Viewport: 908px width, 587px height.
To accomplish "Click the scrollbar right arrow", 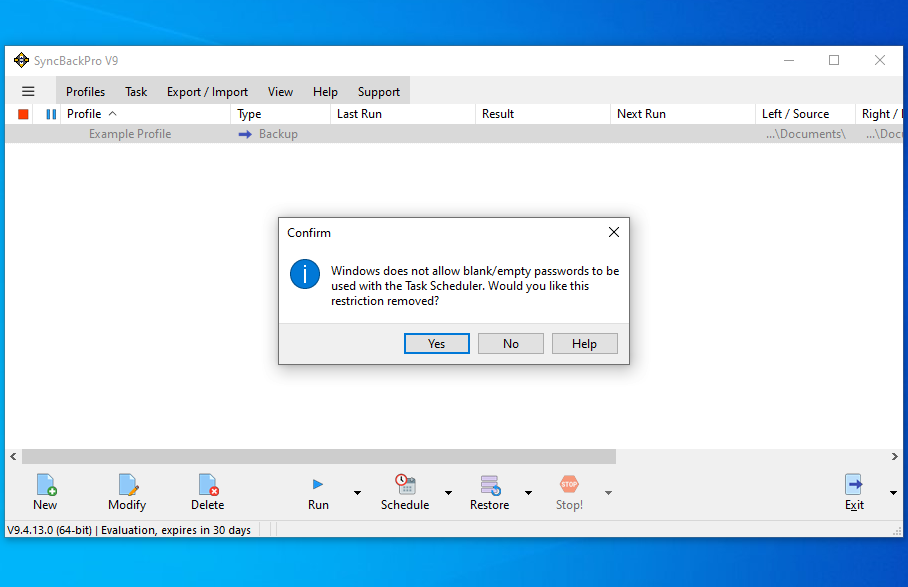I will pos(895,456).
